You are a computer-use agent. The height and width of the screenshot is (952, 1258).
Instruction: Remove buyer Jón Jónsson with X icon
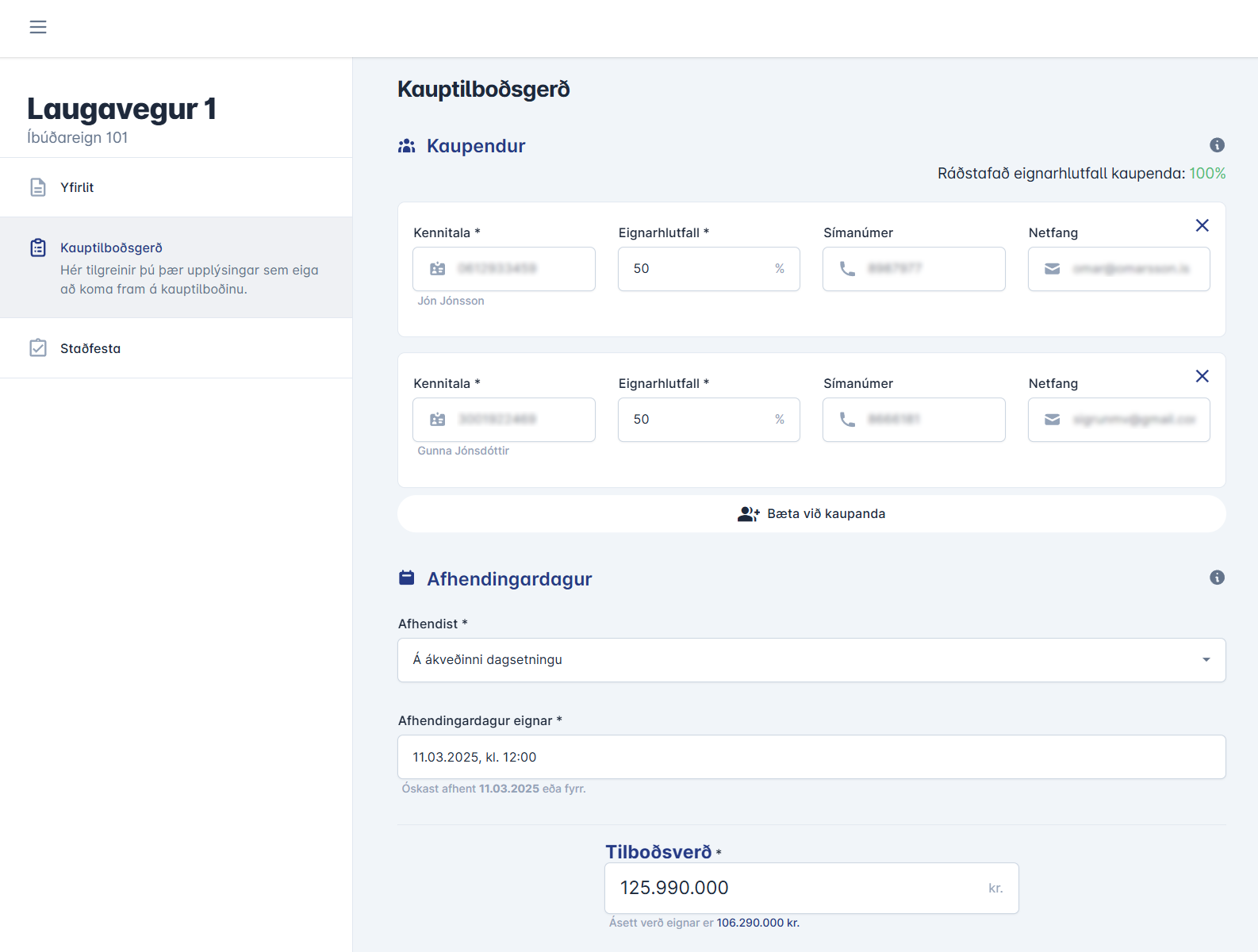pos(1202,225)
